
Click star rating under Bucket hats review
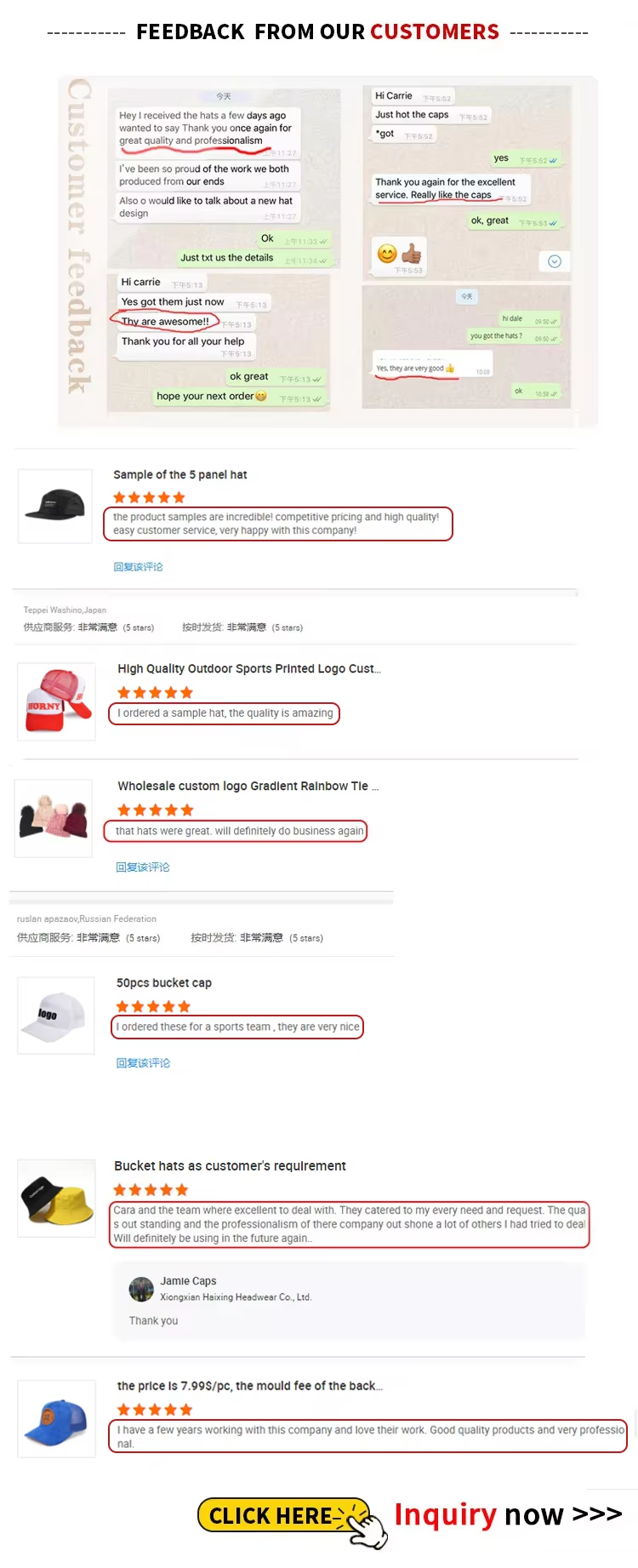(x=151, y=1190)
